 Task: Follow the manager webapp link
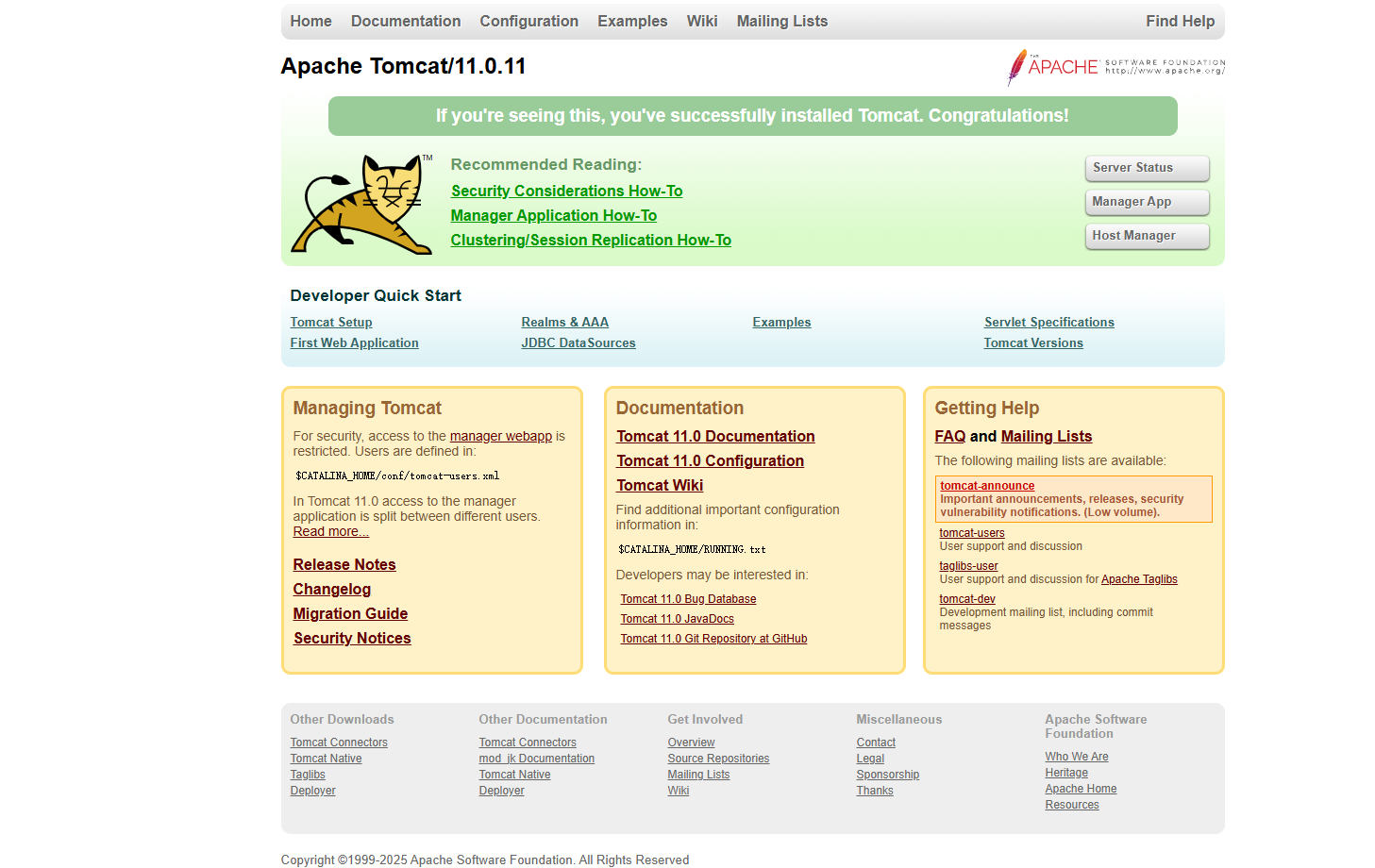coord(501,436)
